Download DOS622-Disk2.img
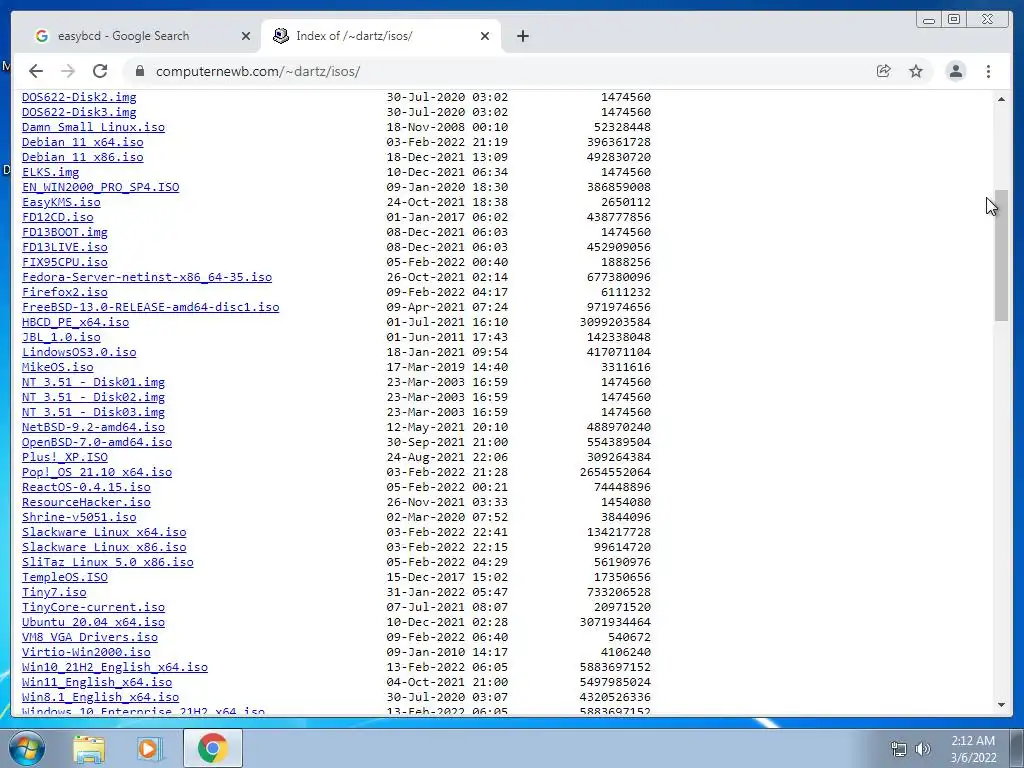 (x=79, y=97)
